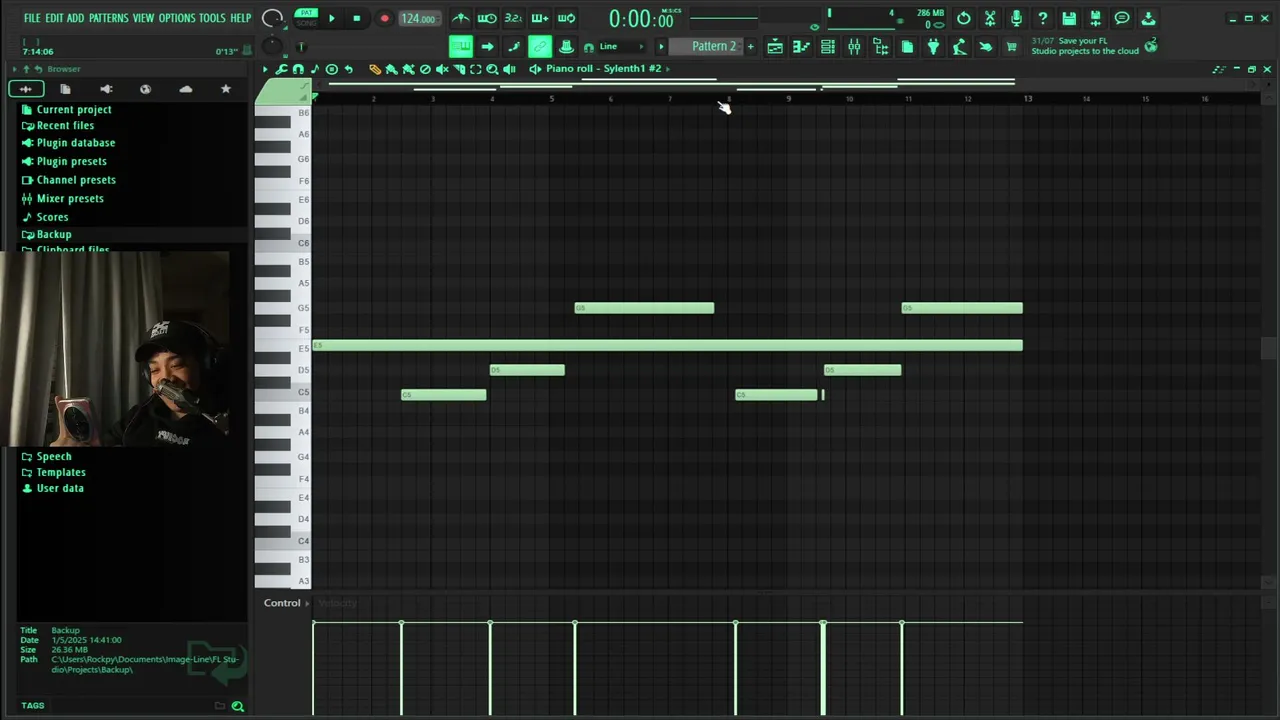
Task: Open the piano roll menu arrow
Action: point(265,69)
